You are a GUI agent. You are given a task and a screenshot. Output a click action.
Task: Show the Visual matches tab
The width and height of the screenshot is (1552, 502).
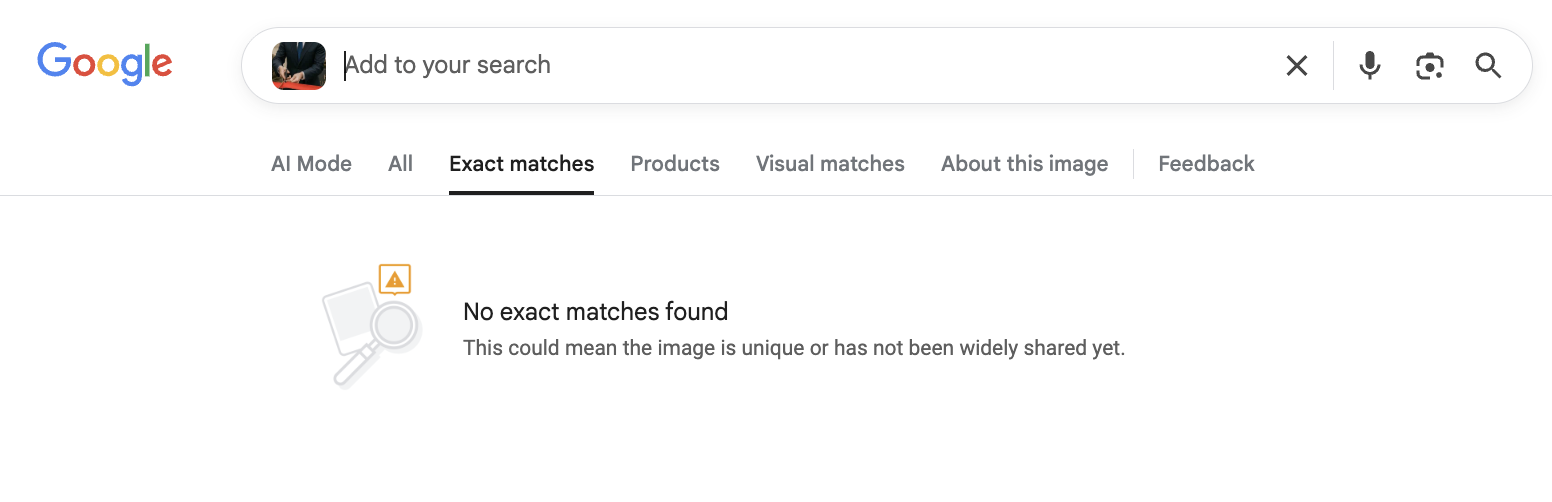coord(830,164)
